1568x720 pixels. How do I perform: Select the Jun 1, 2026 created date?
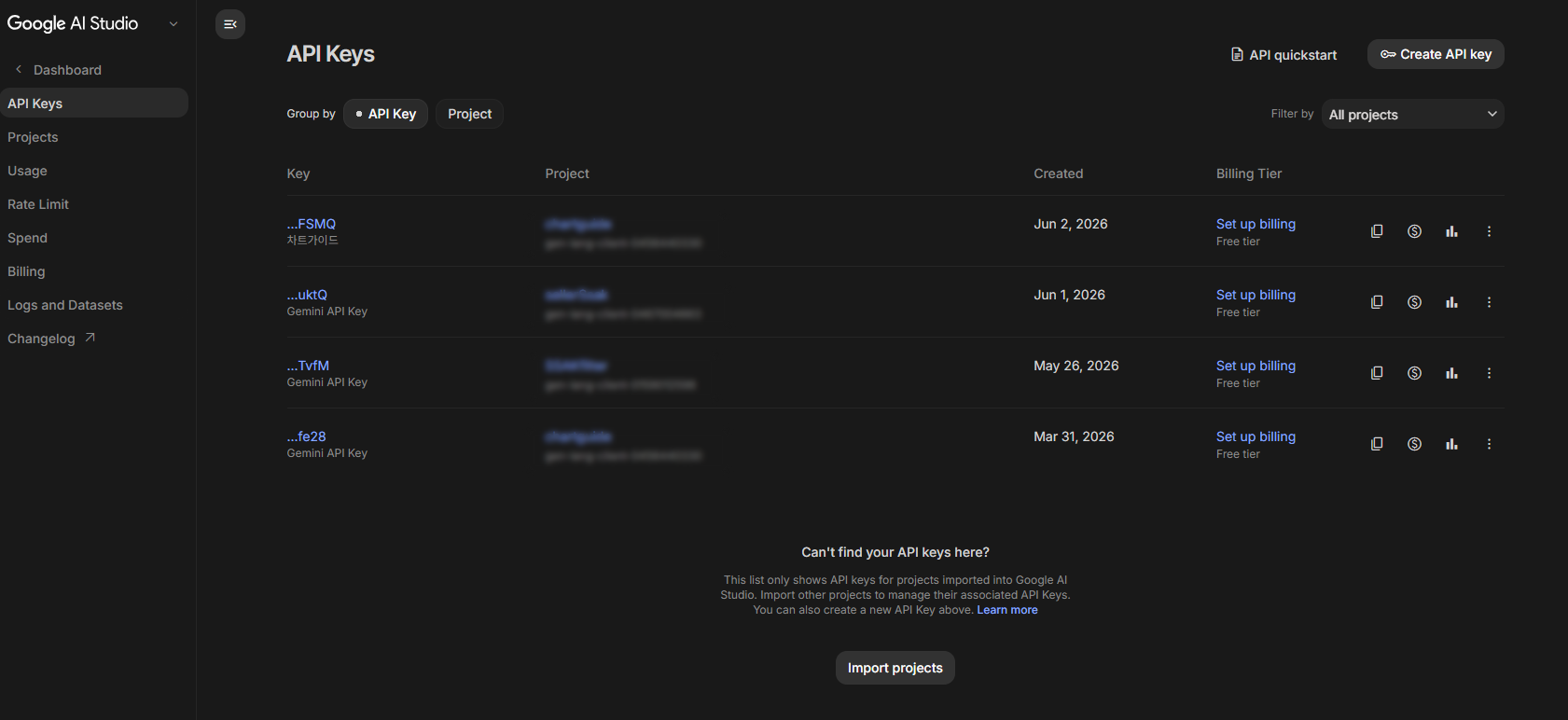click(1069, 295)
